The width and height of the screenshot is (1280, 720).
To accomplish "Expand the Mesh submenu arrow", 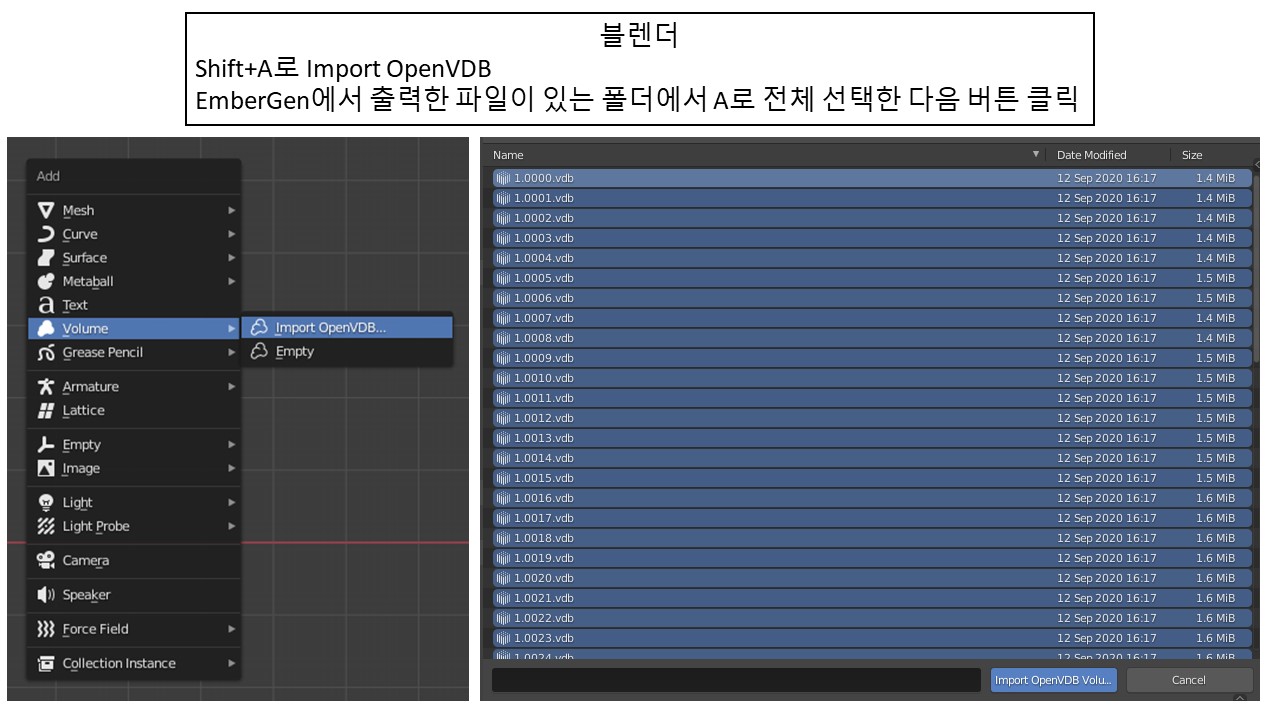I will pos(231,210).
